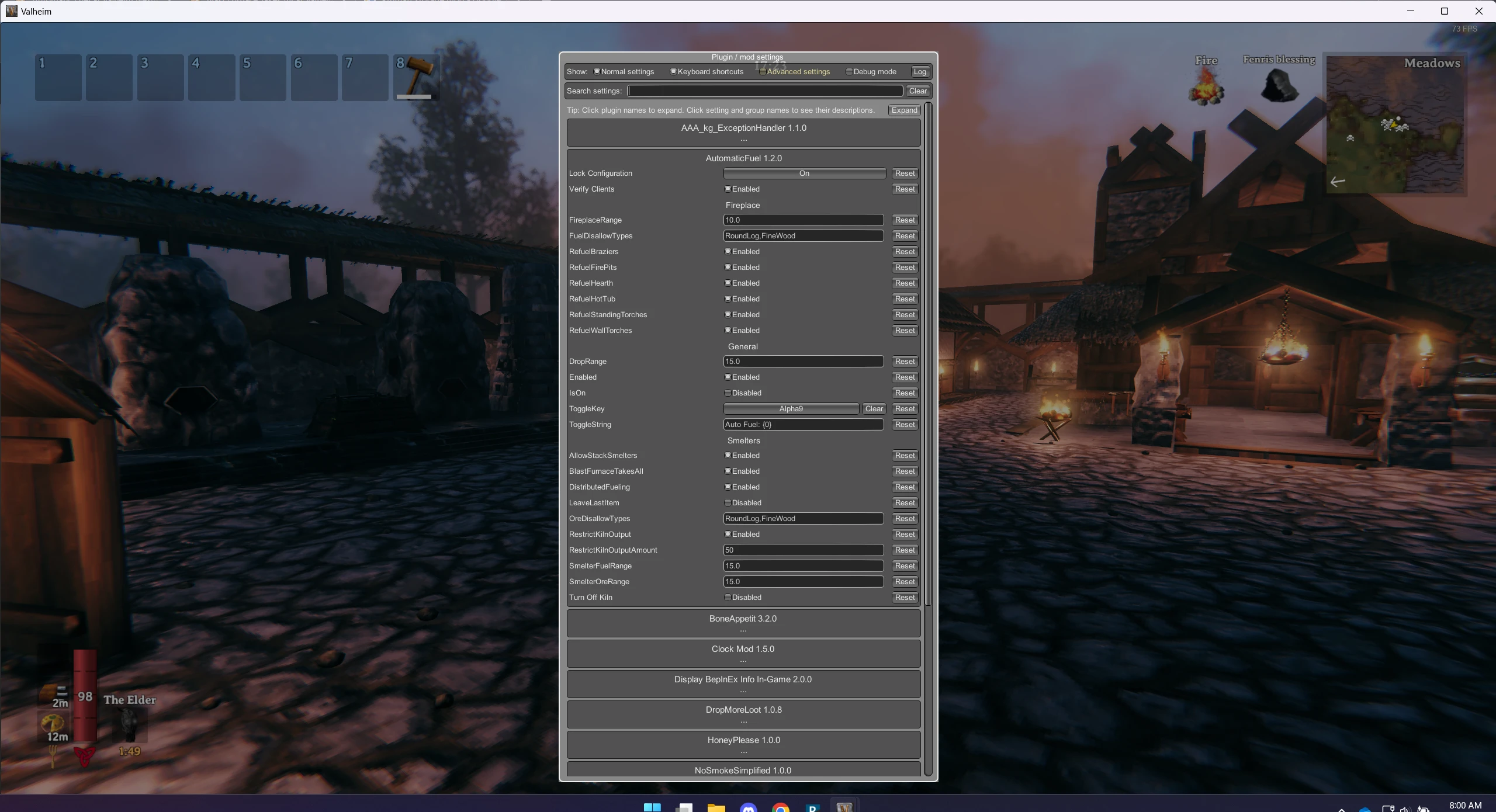
Task: Open Discord from the taskbar
Action: point(749,807)
